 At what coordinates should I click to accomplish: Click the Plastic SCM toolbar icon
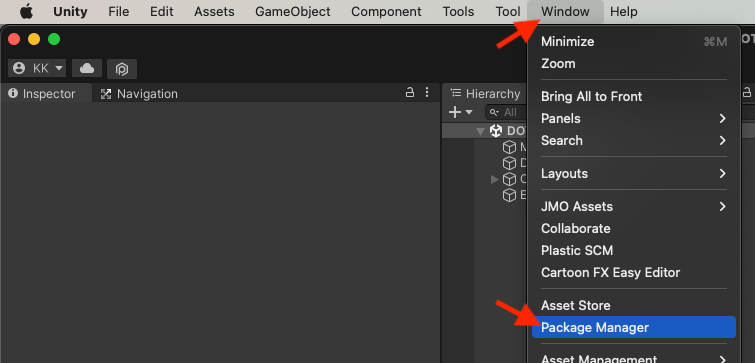click(x=122, y=69)
